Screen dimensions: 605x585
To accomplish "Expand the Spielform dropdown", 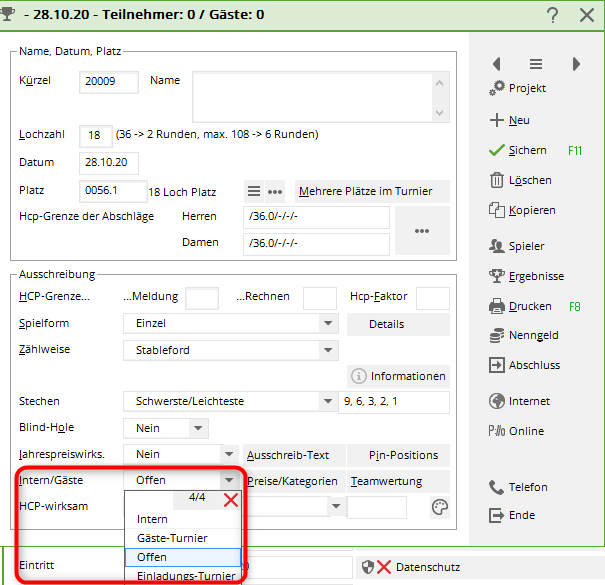I will pos(329,324).
